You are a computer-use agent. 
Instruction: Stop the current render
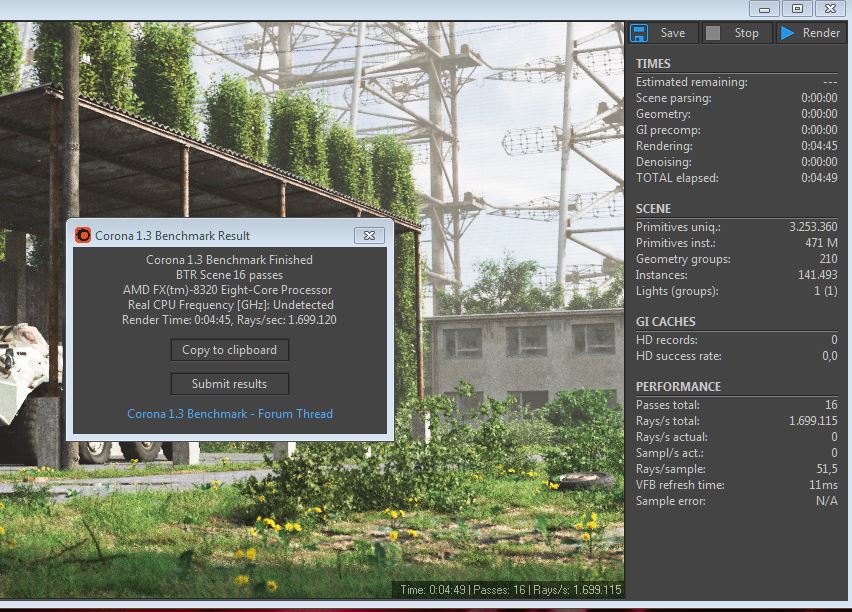tap(737, 33)
